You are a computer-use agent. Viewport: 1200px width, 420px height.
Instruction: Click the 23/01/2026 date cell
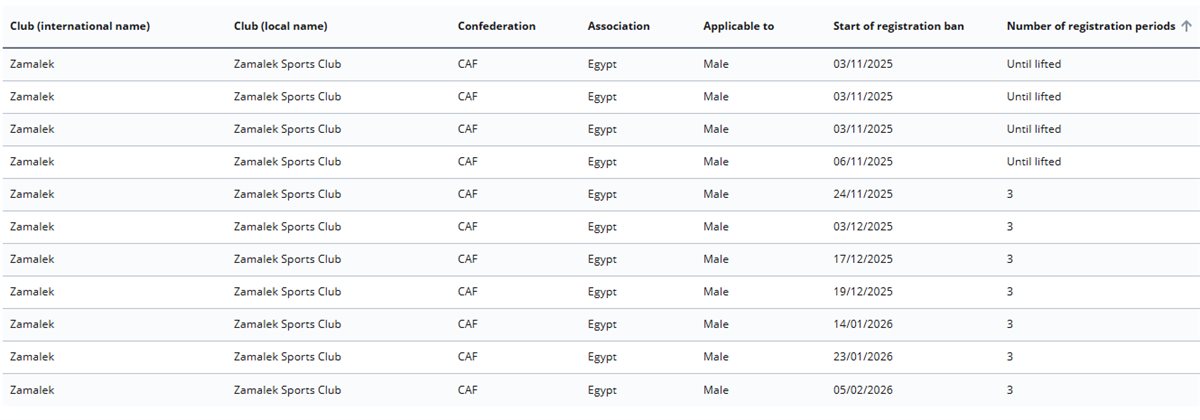tap(863, 357)
